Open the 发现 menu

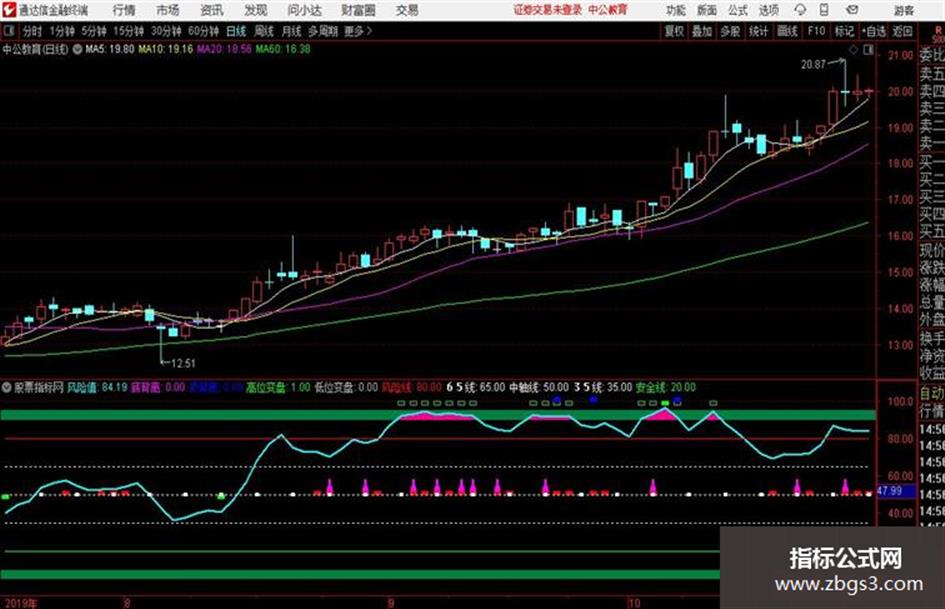point(256,10)
